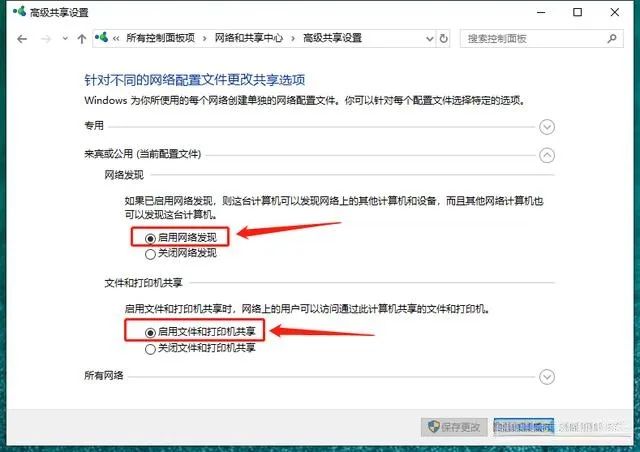Expand the 所有网络 section
This screenshot has height=452, width=640.
[547, 377]
